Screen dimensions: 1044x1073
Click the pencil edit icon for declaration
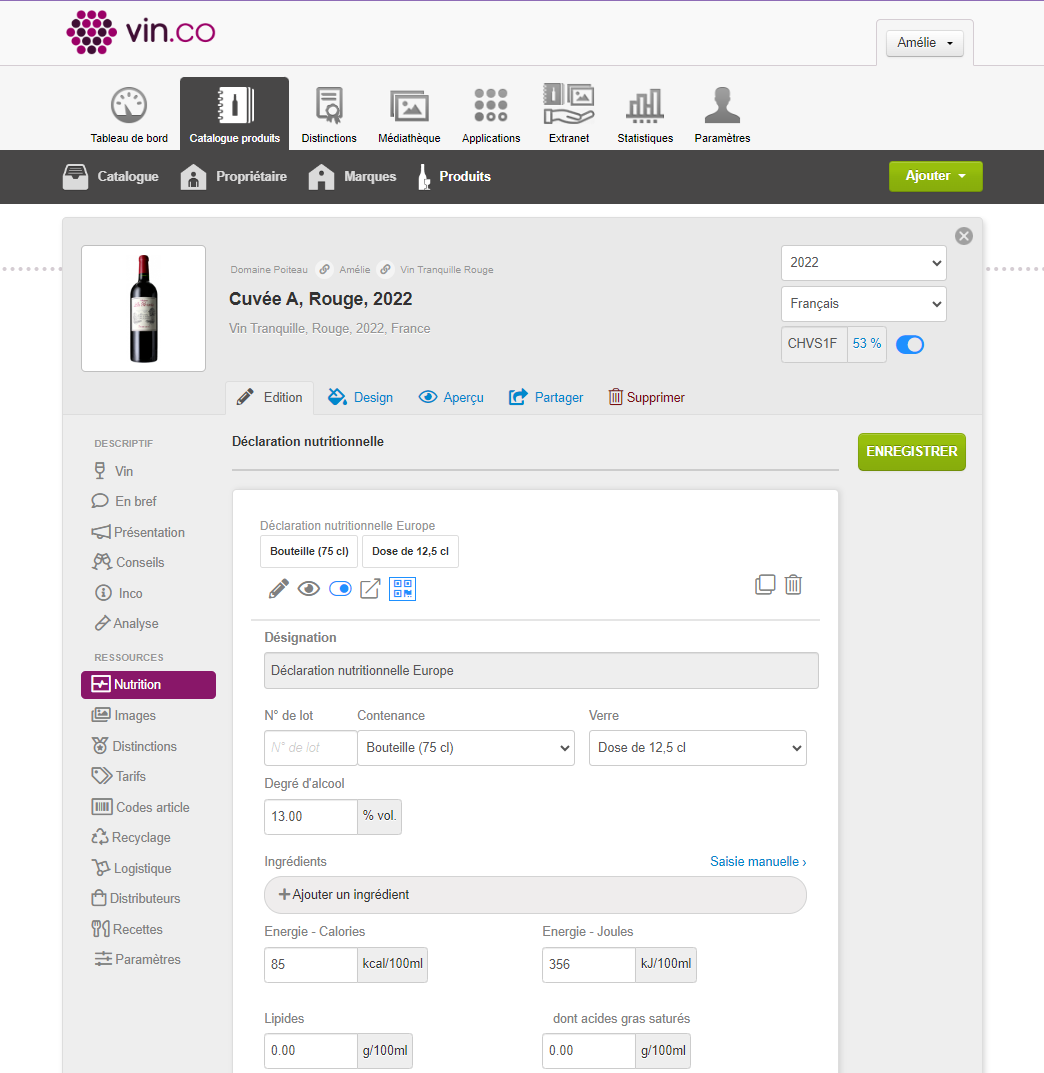coord(279,589)
